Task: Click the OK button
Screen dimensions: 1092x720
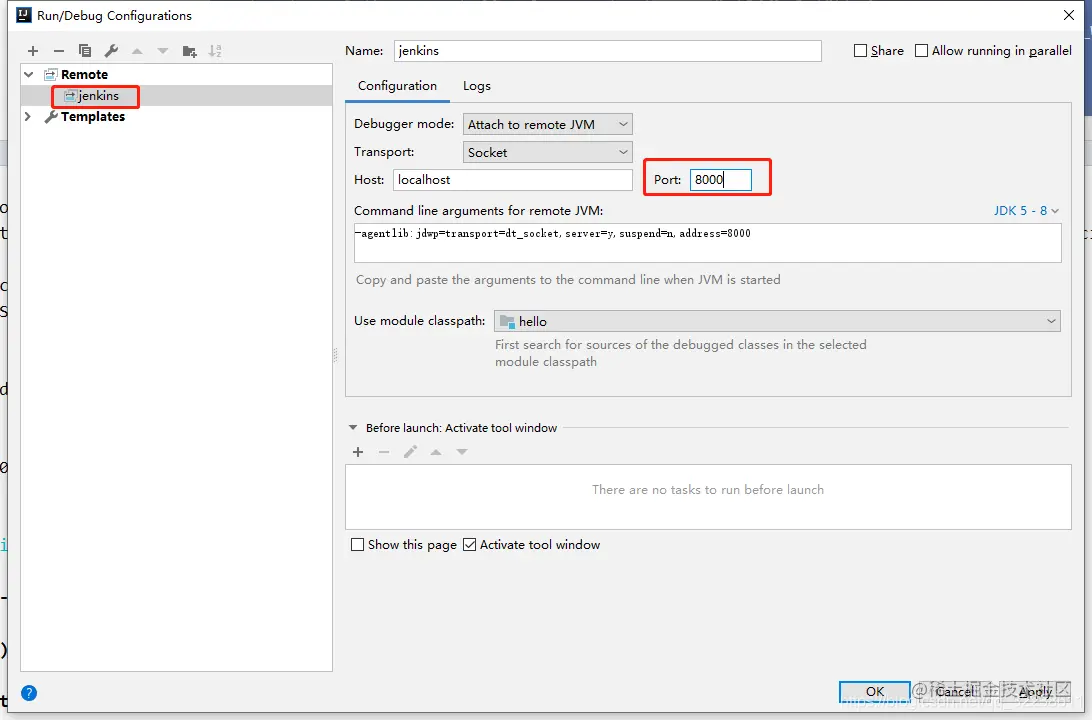Action: (x=875, y=691)
